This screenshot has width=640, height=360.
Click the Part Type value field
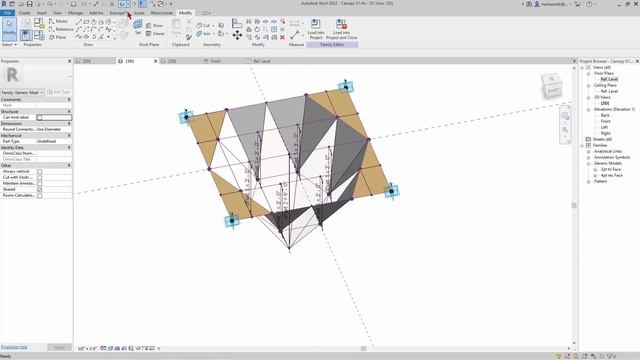tap(54, 141)
